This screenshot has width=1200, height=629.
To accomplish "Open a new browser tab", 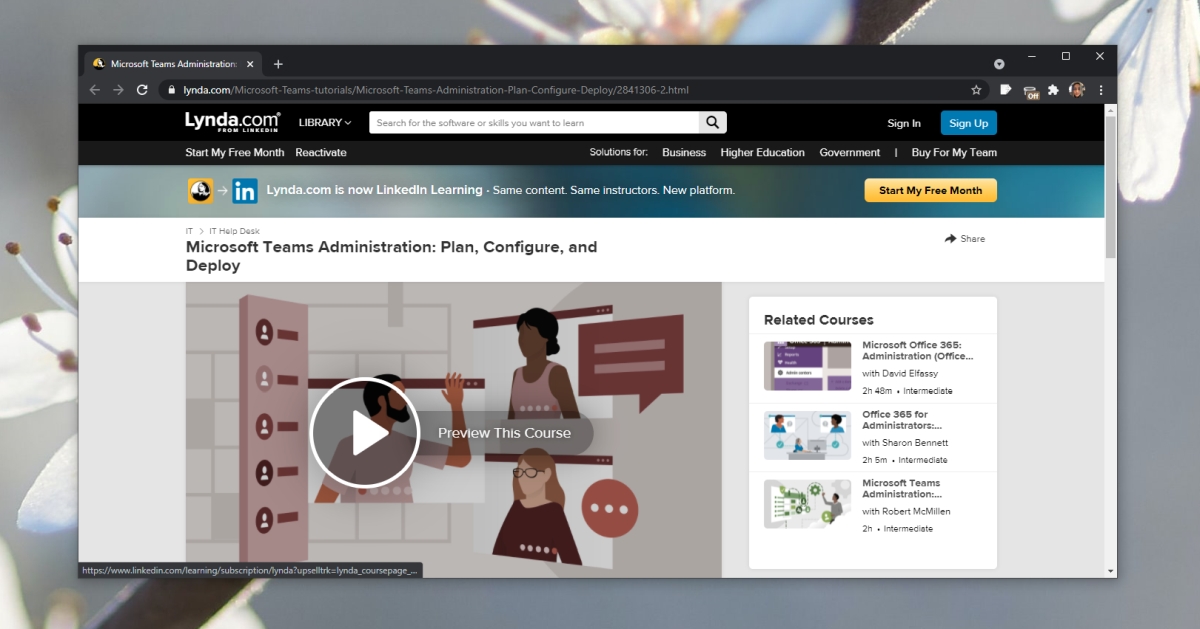I will point(278,64).
